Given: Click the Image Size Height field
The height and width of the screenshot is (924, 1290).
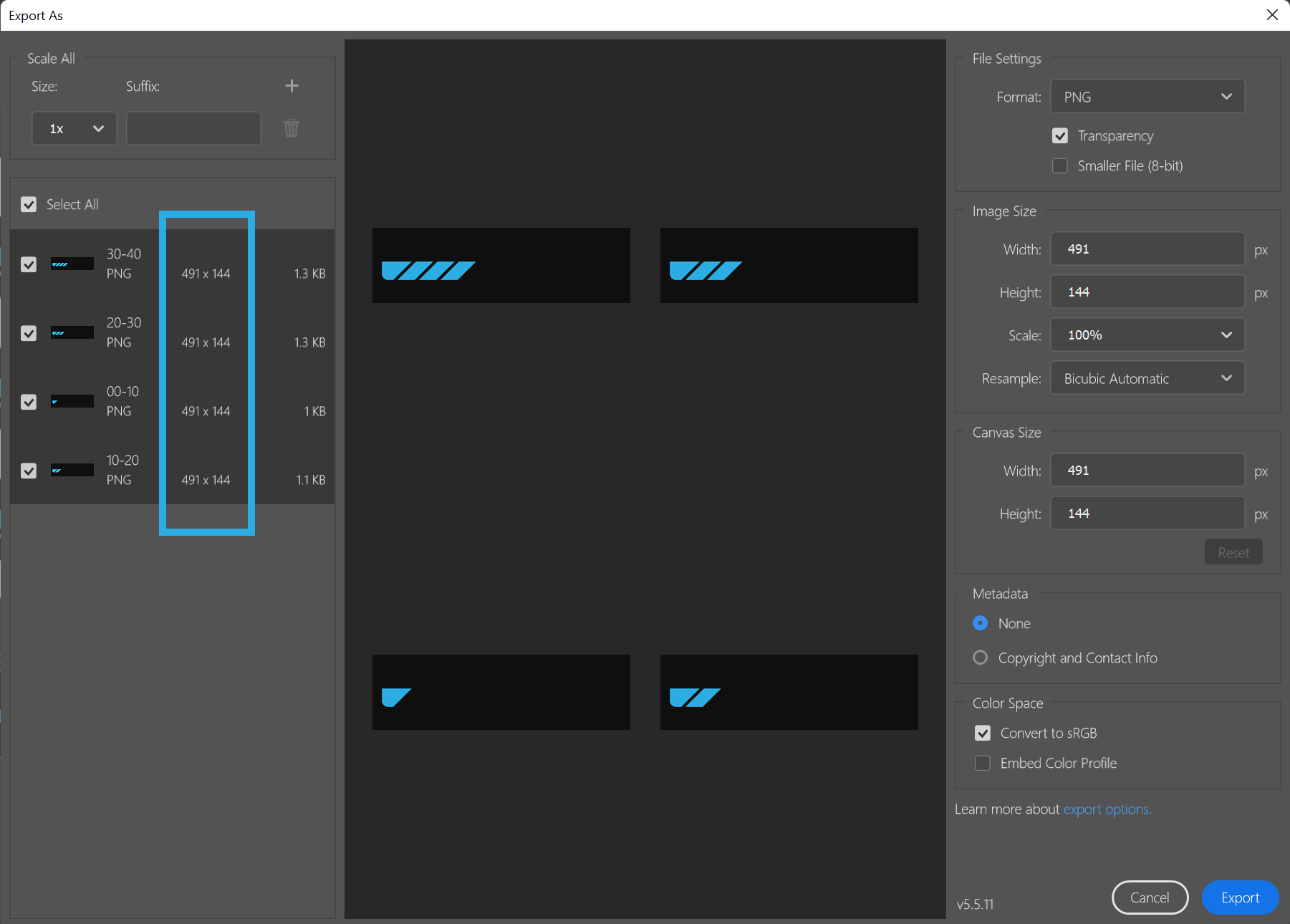Looking at the screenshot, I should [1147, 292].
